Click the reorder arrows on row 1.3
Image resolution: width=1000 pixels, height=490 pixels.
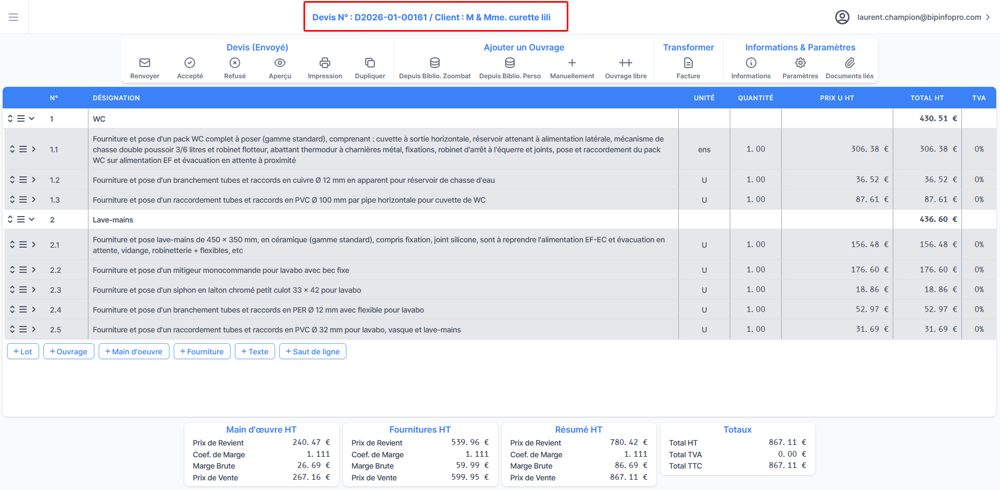click(11, 200)
